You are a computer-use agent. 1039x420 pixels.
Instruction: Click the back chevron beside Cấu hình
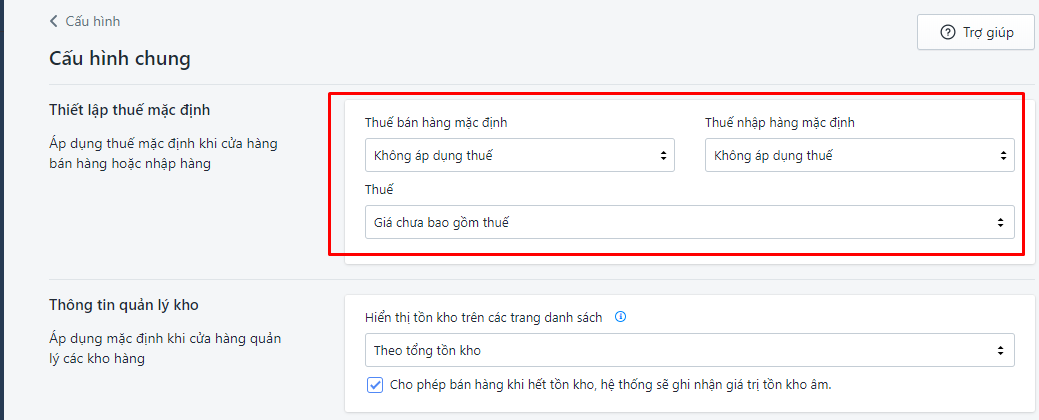[x=54, y=21]
